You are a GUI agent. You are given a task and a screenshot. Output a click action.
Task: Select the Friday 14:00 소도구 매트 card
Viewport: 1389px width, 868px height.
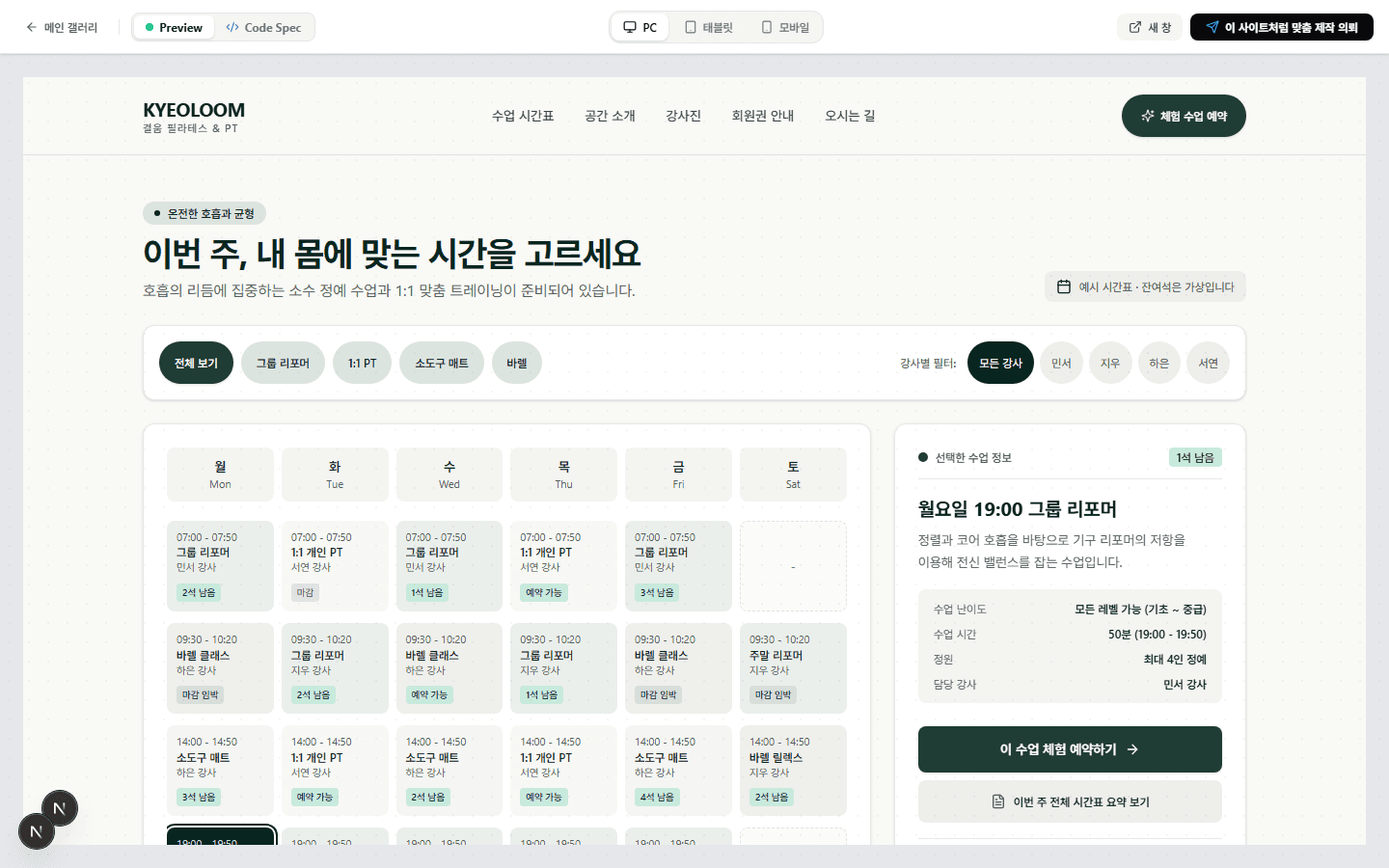click(x=678, y=771)
